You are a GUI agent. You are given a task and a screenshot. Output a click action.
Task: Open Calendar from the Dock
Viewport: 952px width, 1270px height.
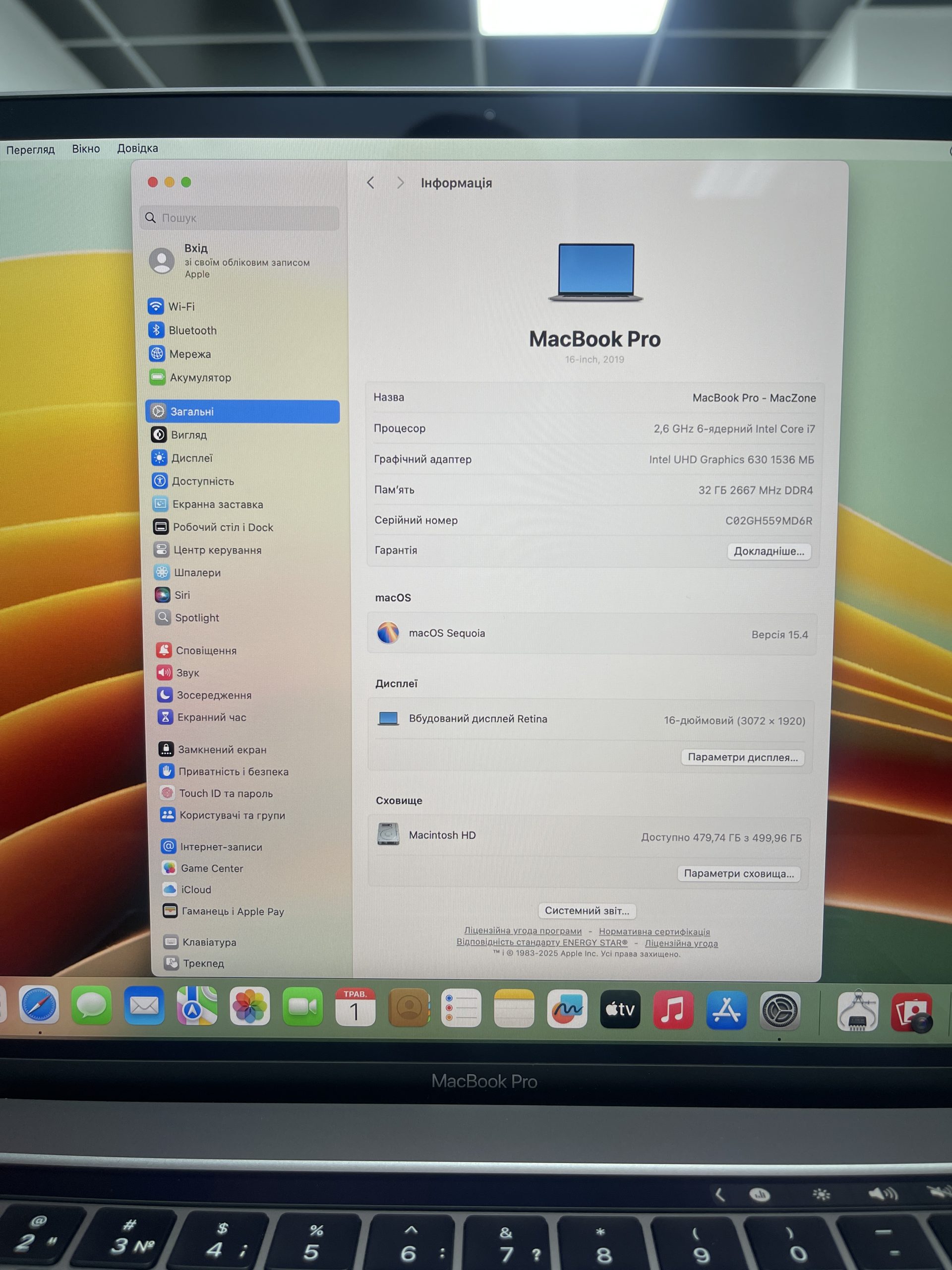[355, 1007]
